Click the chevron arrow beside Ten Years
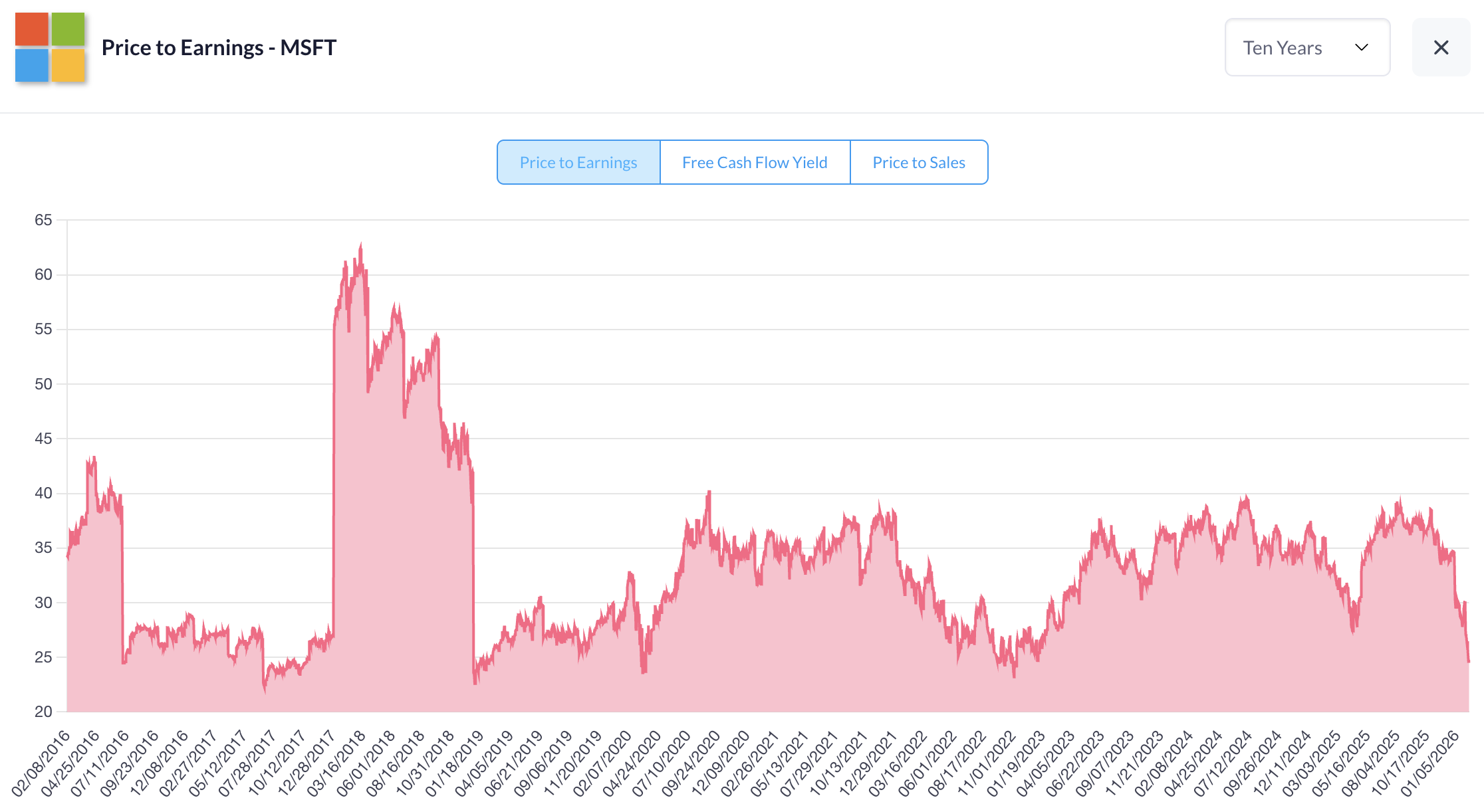This screenshot has width=1484, height=812. click(1361, 47)
